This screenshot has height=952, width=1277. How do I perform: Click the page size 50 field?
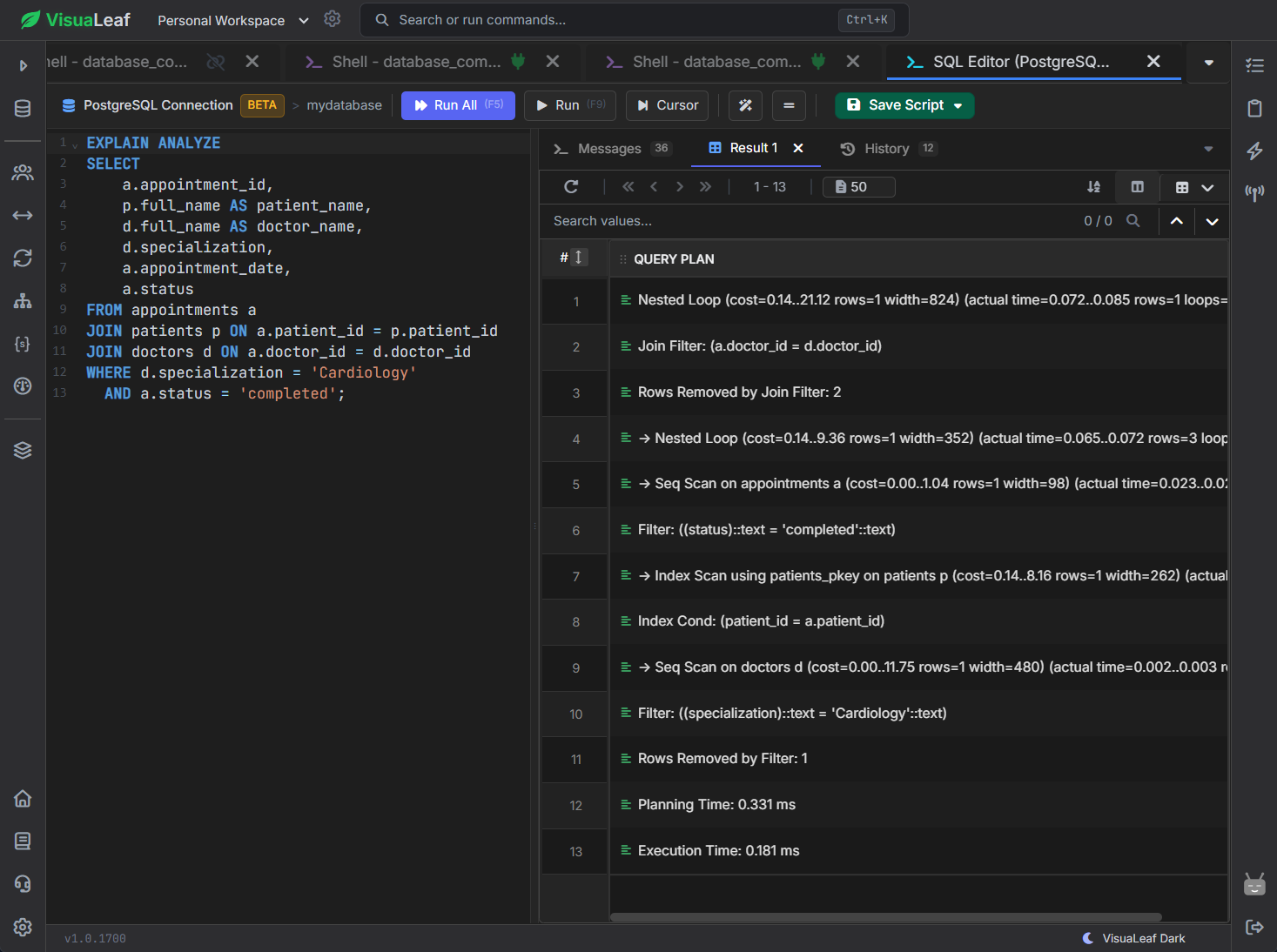click(859, 186)
